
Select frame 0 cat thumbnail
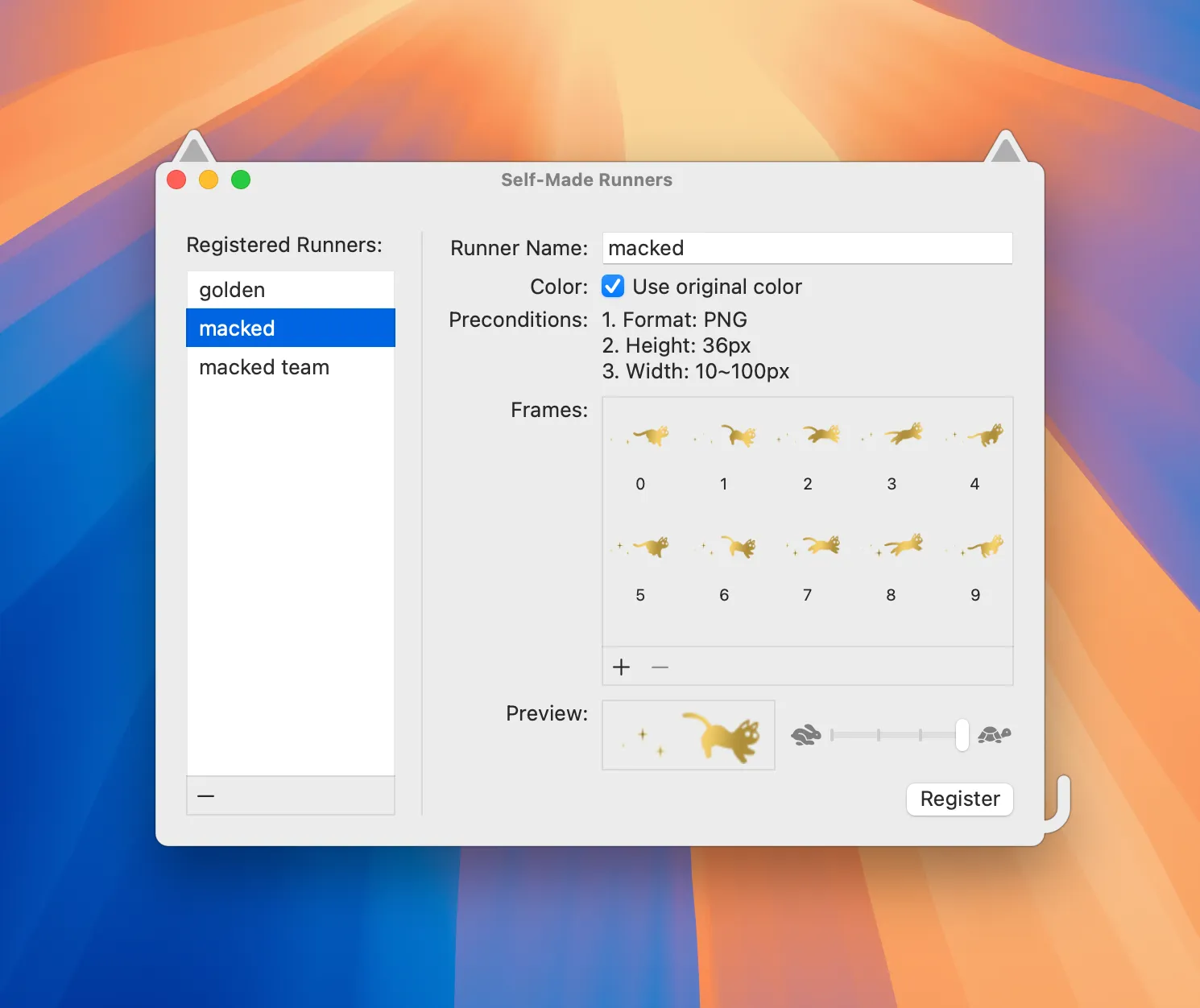[640, 436]
